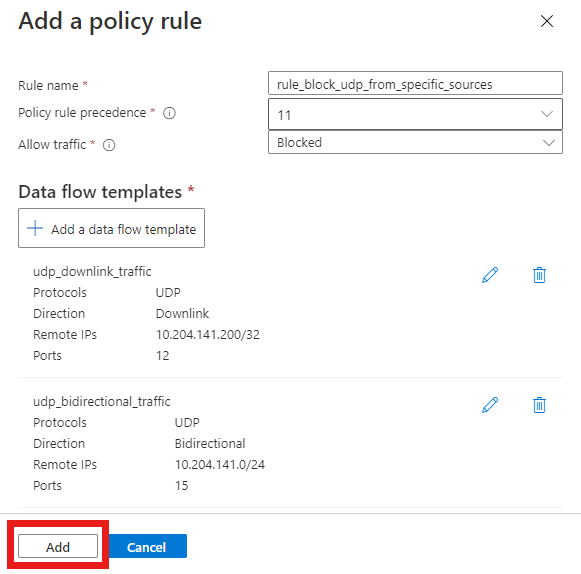
Task: Open the Policy rule precedence dropdown
Action: [415, 115]
